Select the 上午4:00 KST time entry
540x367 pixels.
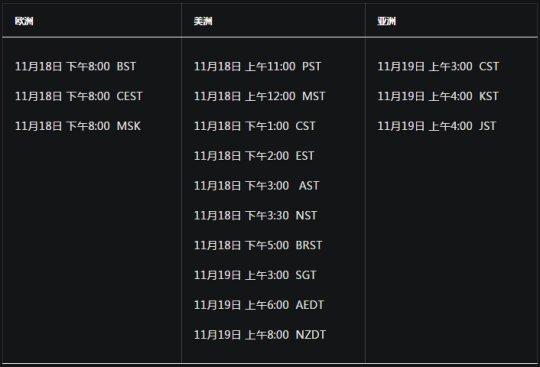[x=438, y=96]
